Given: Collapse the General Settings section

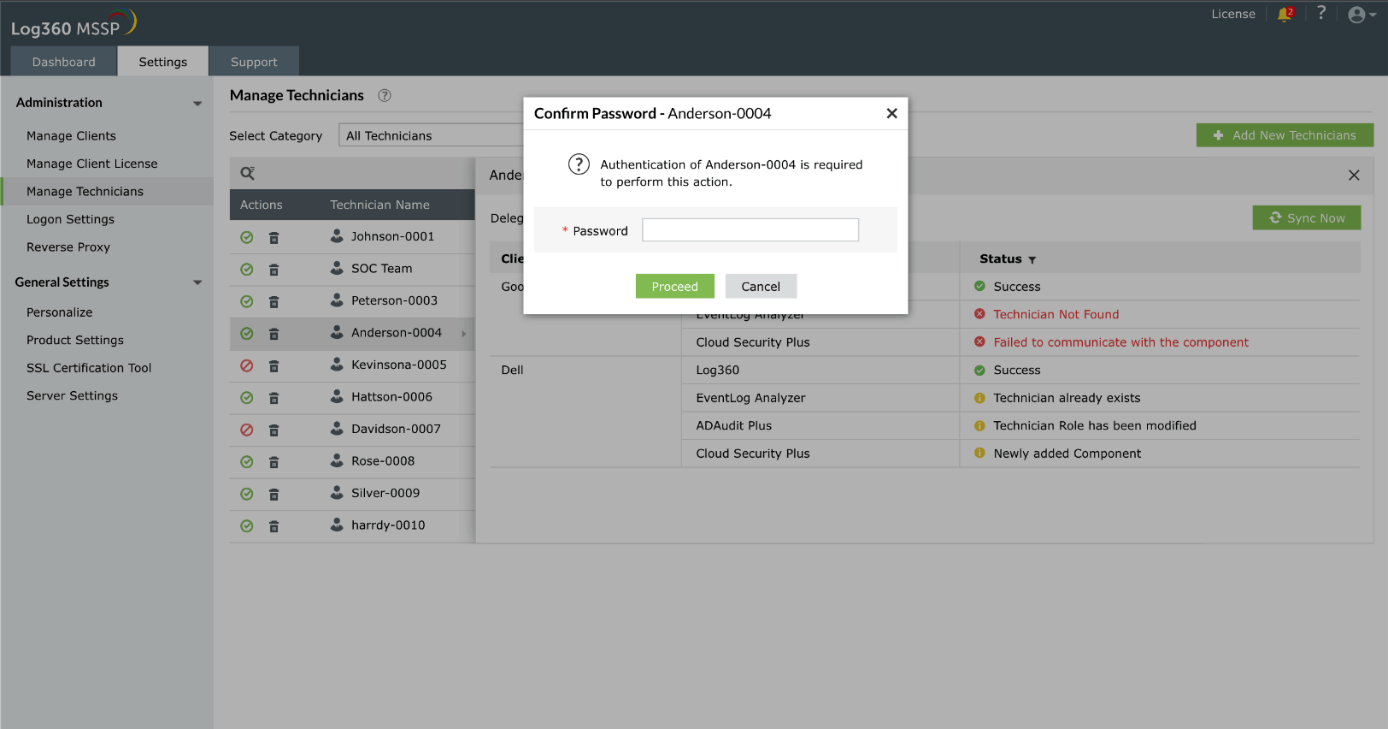Looking at the screenshot, I should coord(197,283).
